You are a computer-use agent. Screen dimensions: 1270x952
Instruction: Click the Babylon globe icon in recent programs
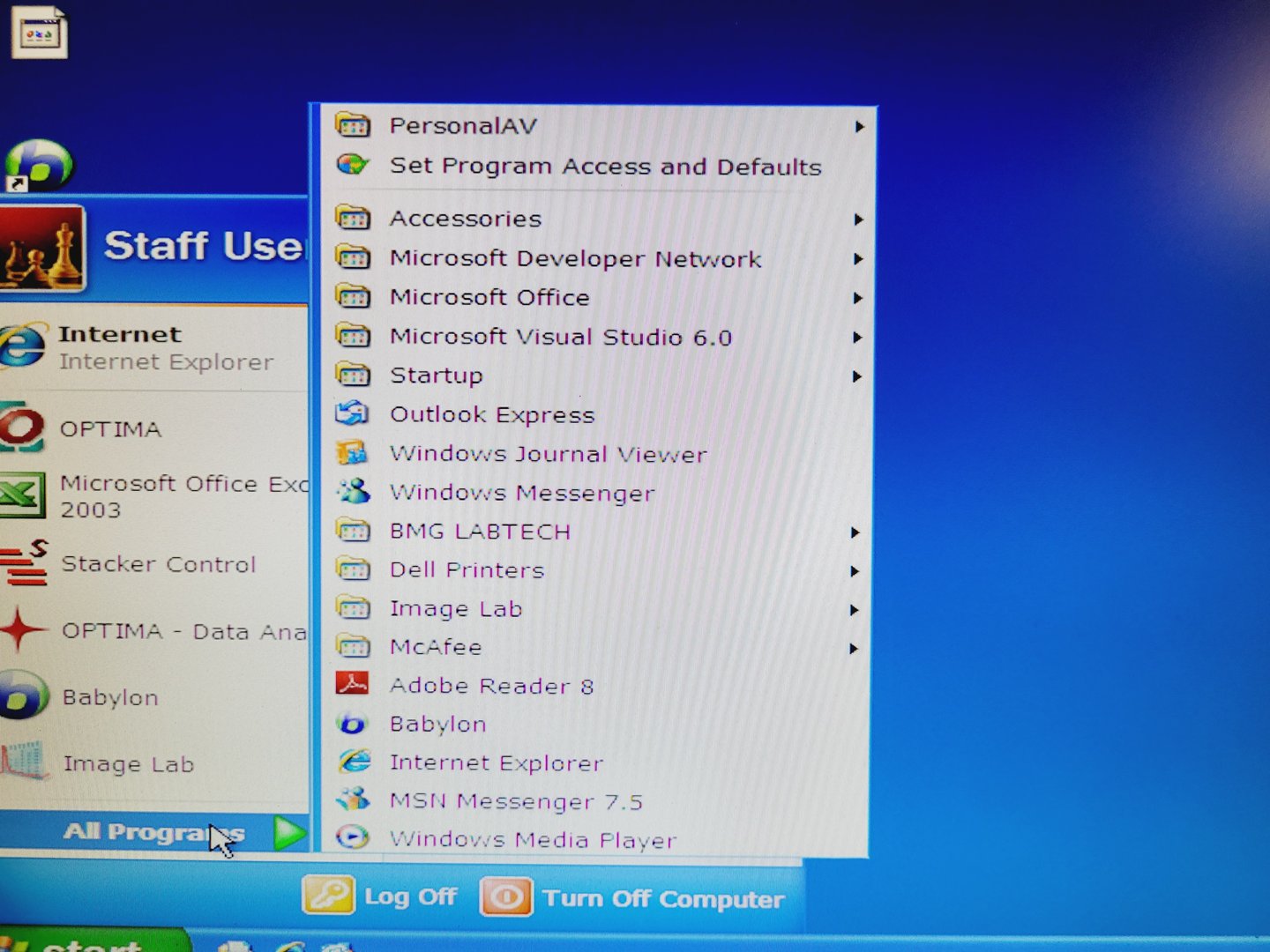point(23,695)
